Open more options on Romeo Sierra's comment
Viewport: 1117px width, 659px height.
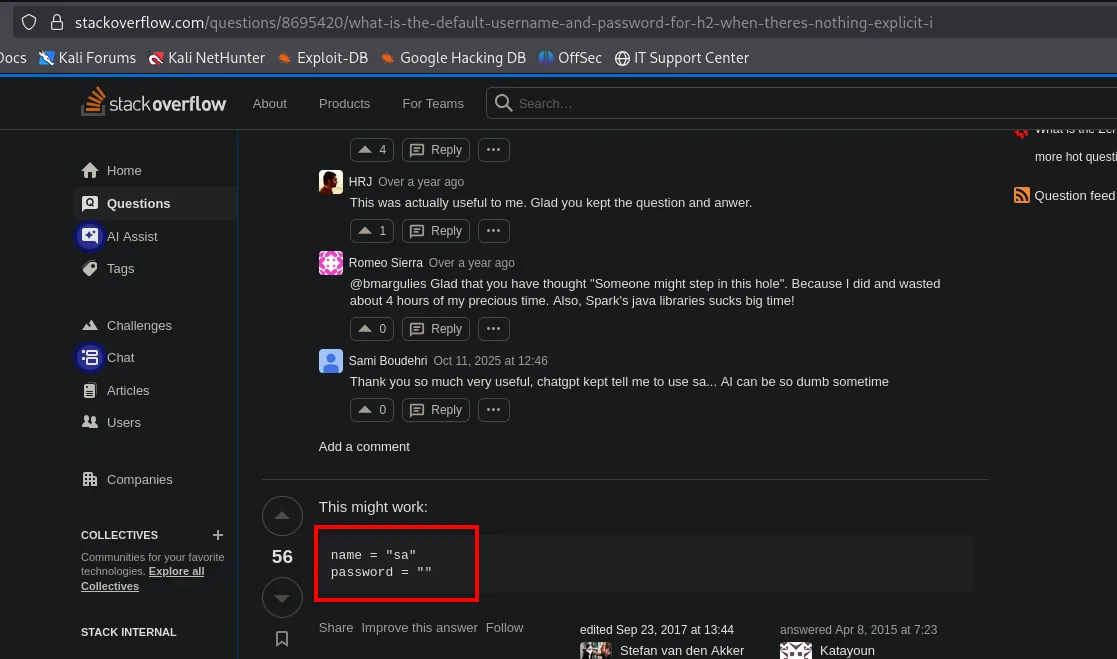tap(494, 329)
